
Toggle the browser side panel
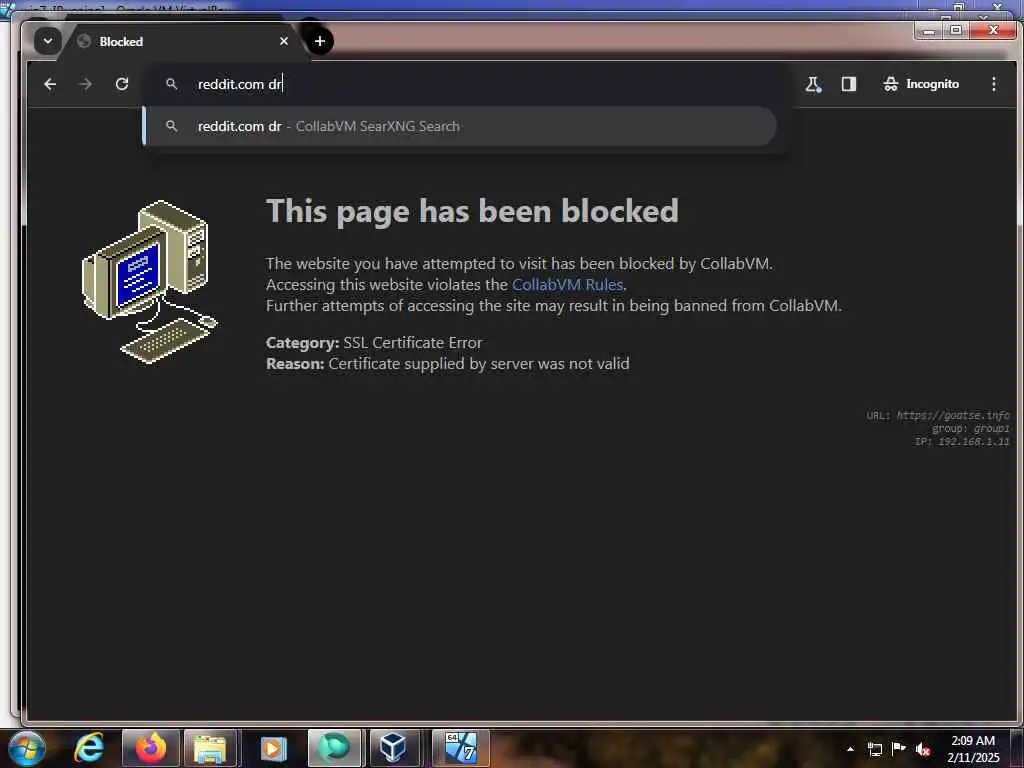(x=848, y=84)
